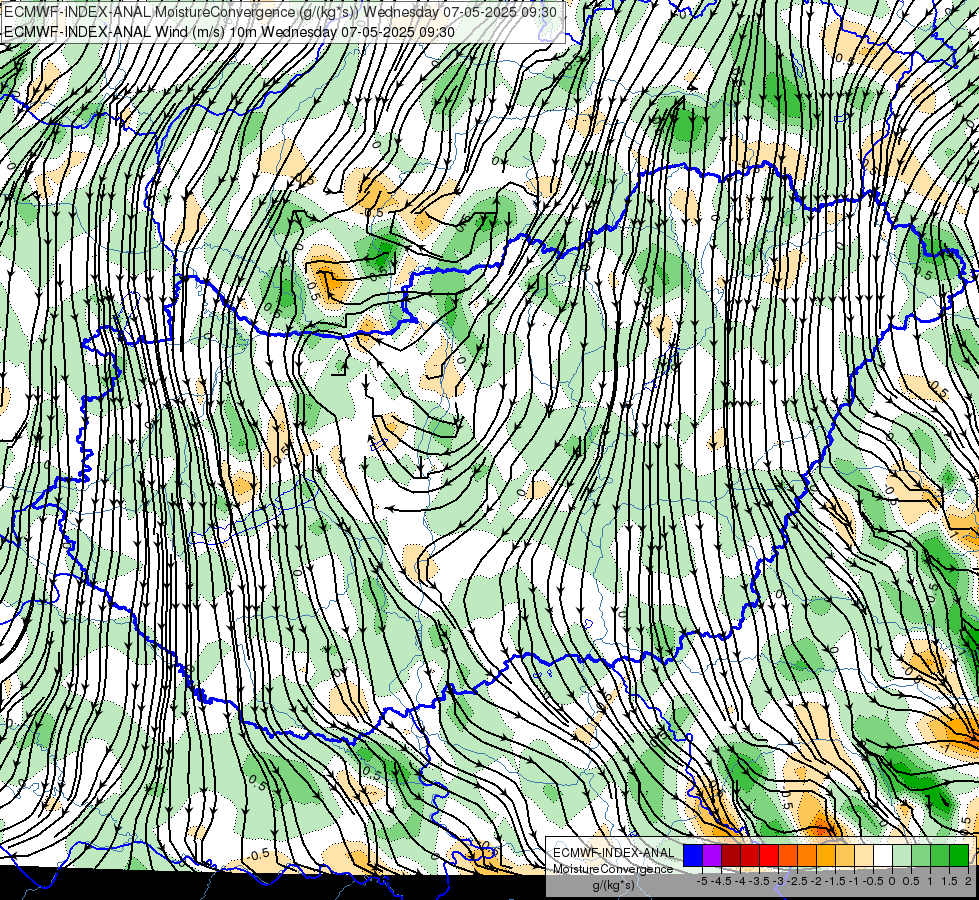Pick legend swatch between 1 and 1.5 ticks
Screen dimensions: 979x900
(940, 855)
